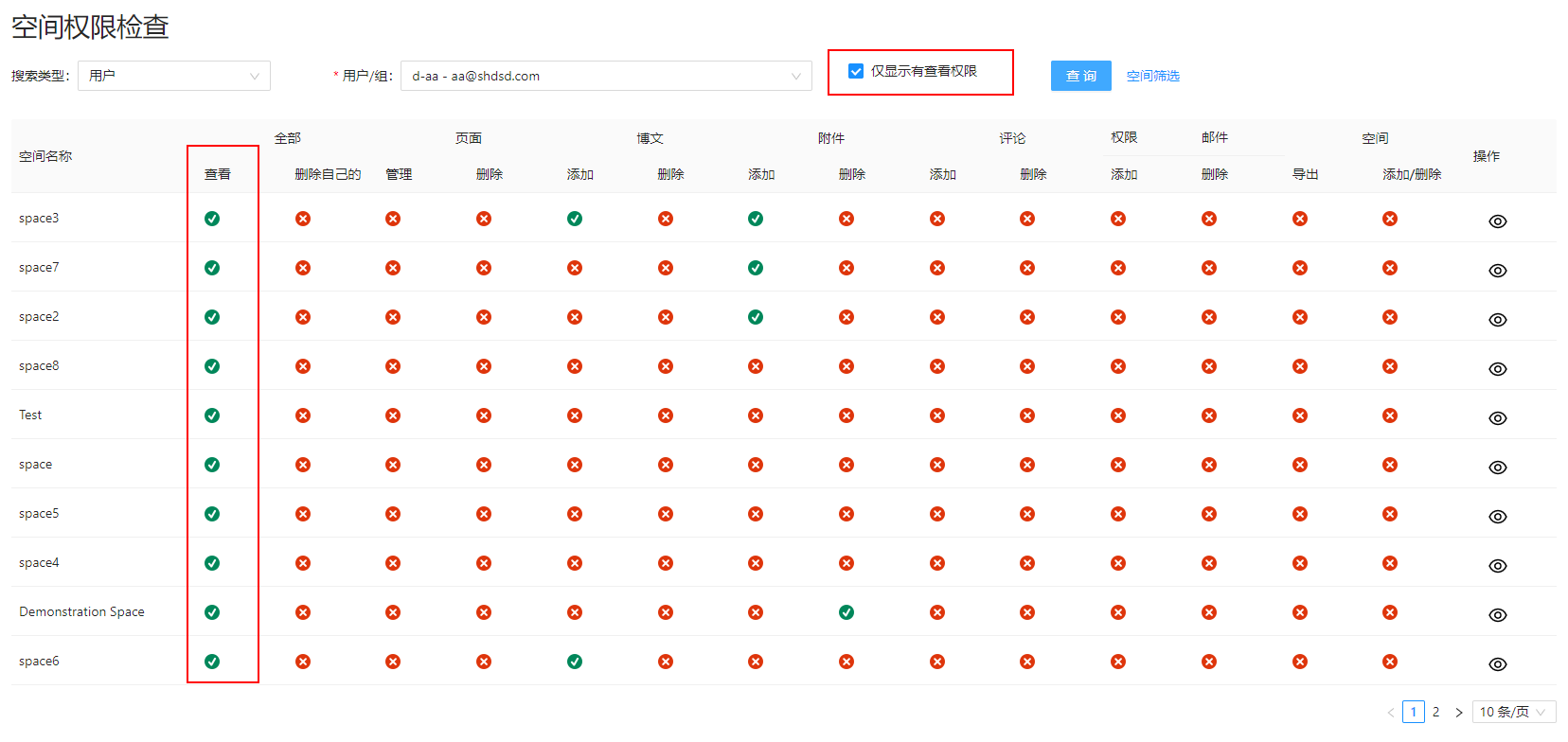1568x742 pixels.
Task: Click the eye icon for space3 row
Action: (1497, 221)
